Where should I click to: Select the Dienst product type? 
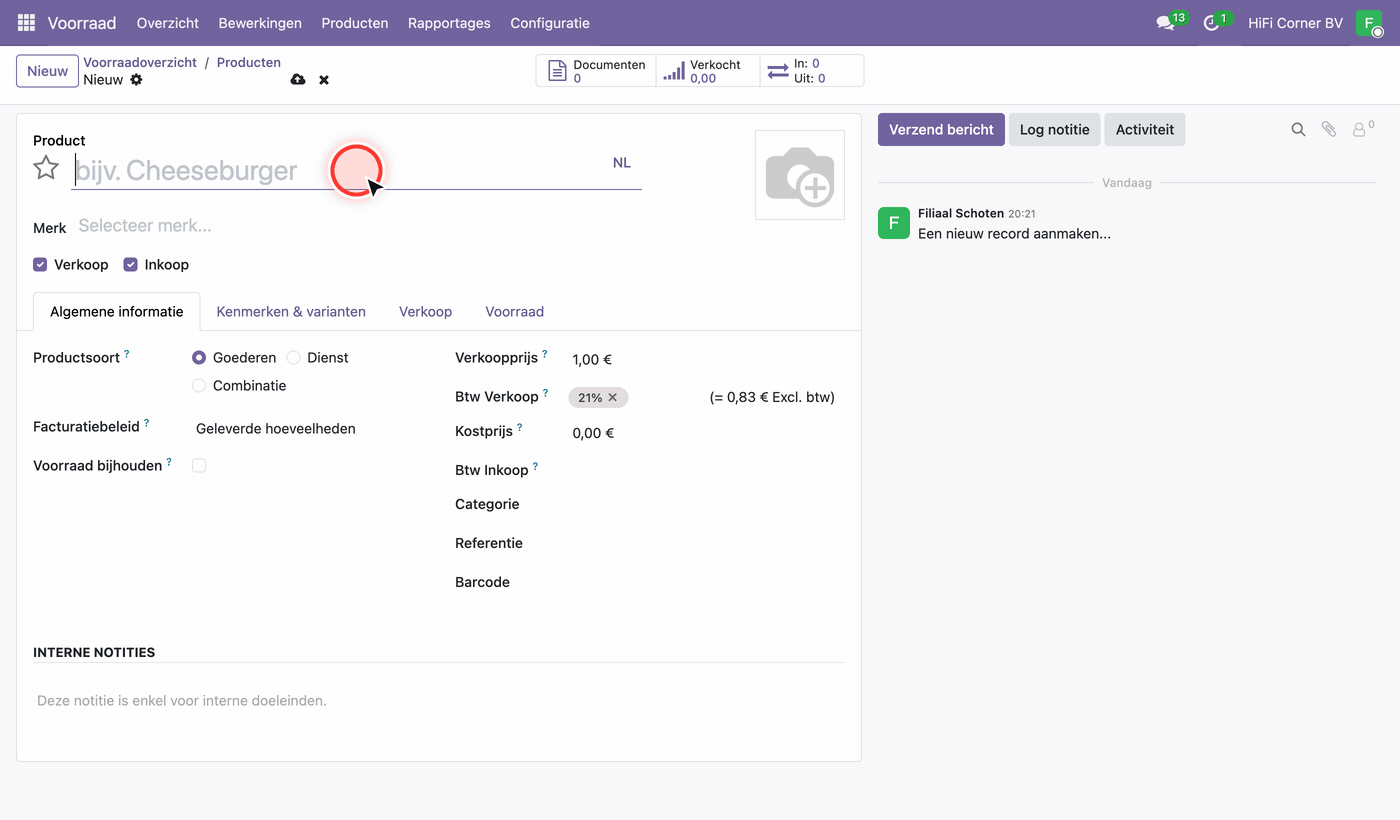(293, 358)
